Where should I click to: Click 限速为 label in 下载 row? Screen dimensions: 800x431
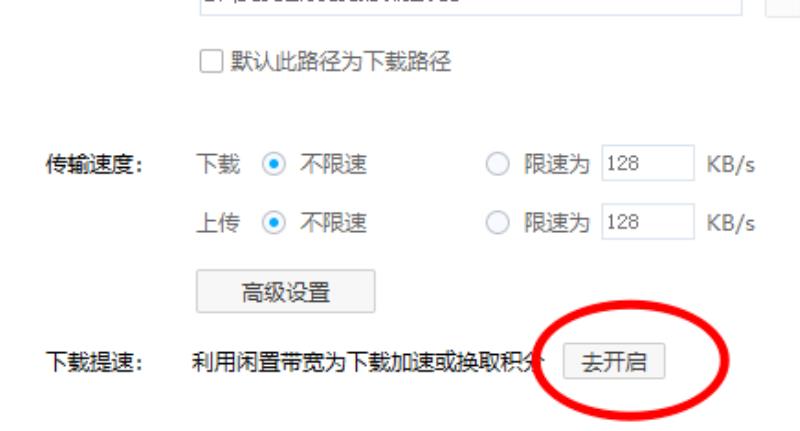(557, 164)
